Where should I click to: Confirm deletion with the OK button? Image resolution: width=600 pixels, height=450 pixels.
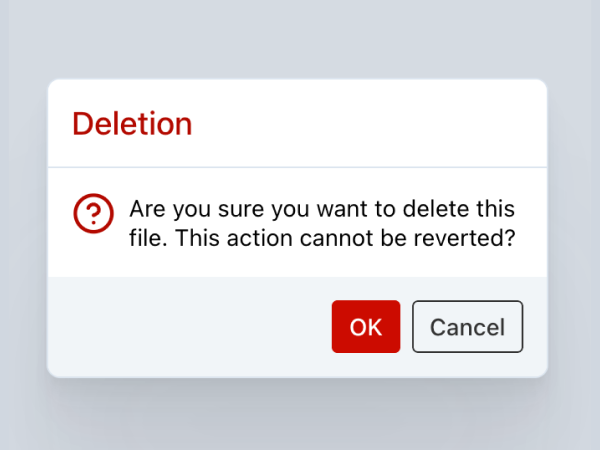(366, 327)
